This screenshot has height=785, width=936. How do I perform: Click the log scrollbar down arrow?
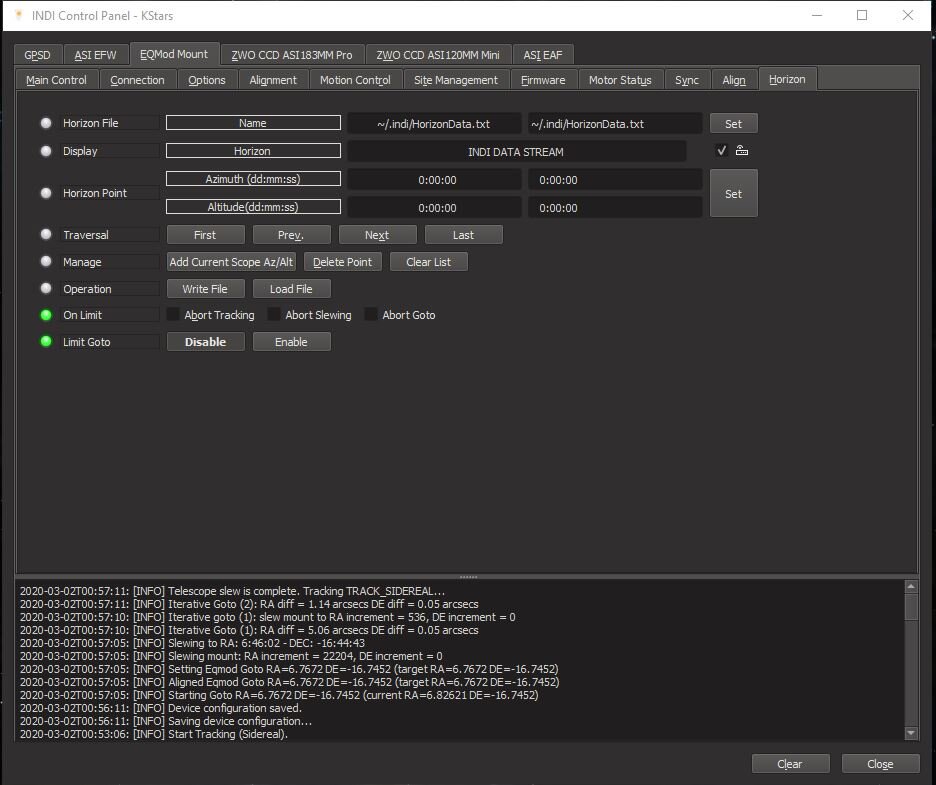click(911, 732)
